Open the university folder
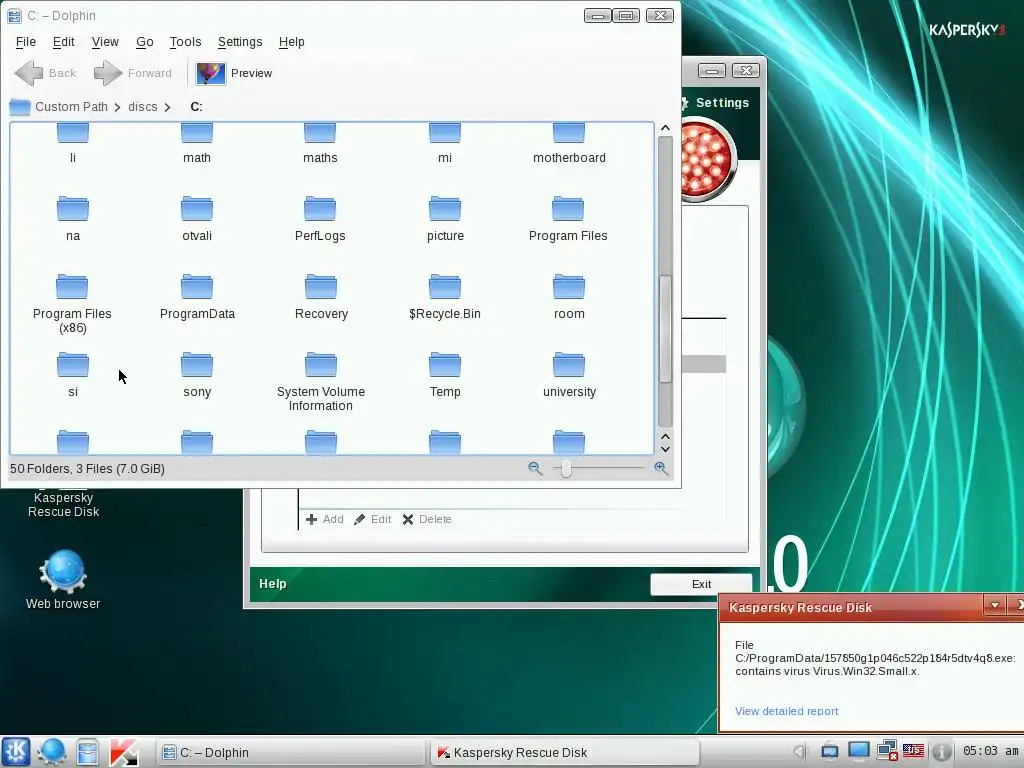Screen dimensions: 1024x768 click(x=569, y=376)
